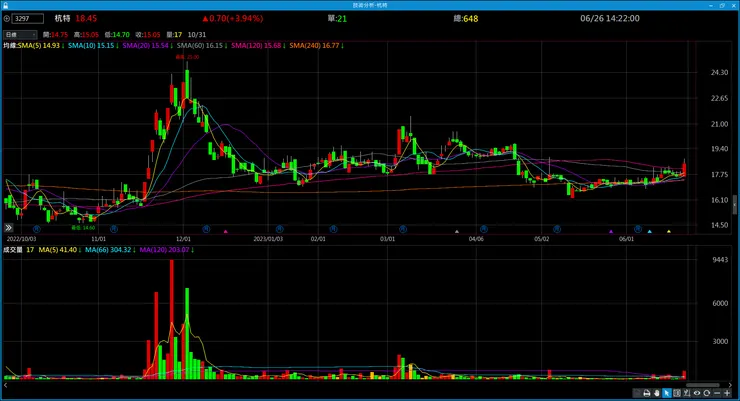Click SMA(120) 15.68 indicator label
Viewport: 740px width, 401px height.
pos(258,46)
